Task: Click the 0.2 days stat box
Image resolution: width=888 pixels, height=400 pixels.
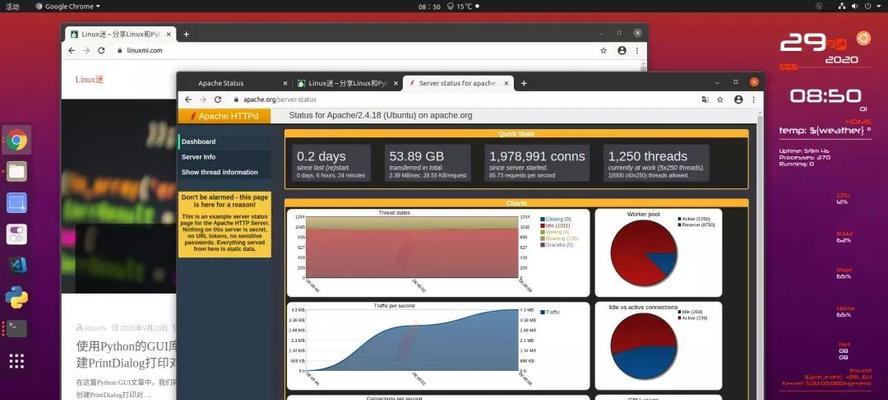Action: pos(332,163)
